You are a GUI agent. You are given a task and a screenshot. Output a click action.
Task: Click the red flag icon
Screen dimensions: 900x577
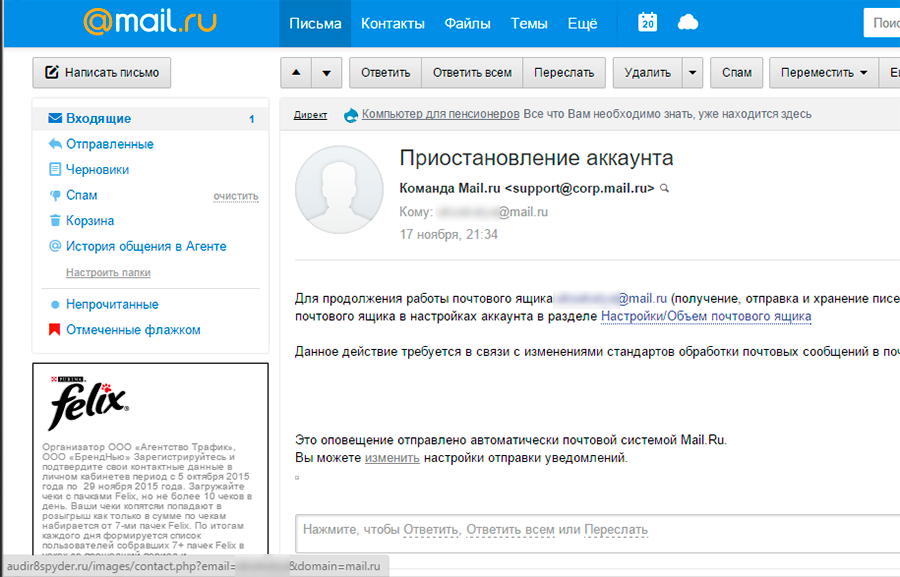(55, 330)
